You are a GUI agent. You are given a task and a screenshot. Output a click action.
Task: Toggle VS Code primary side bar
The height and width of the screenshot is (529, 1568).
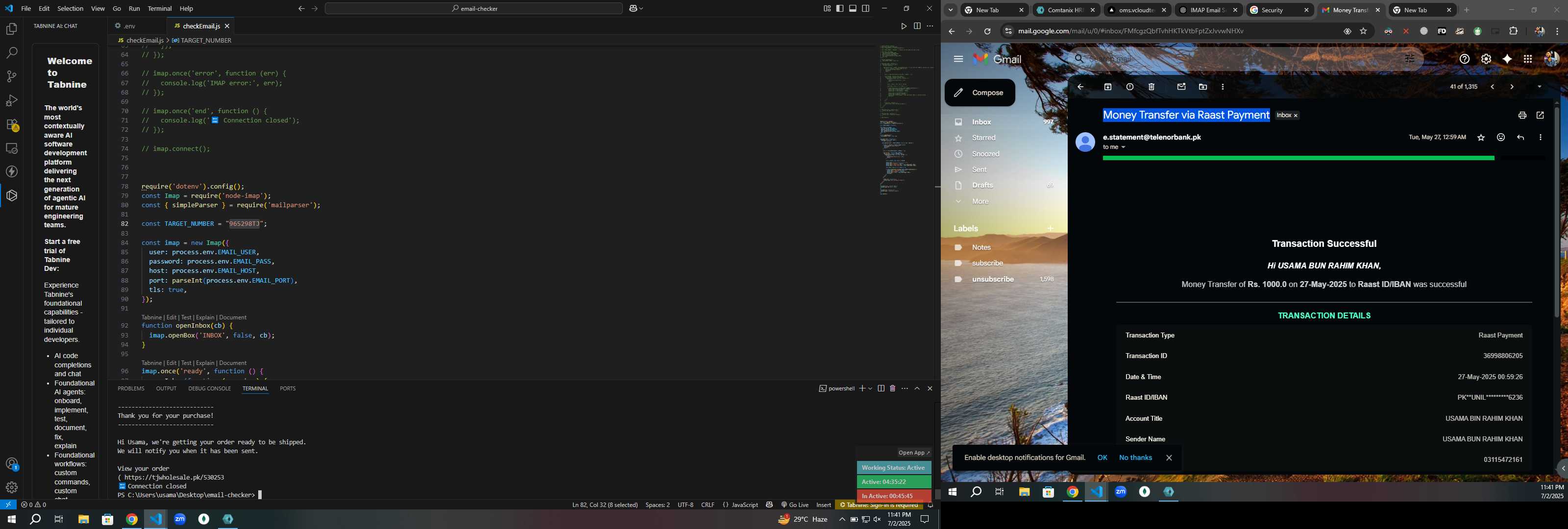(840, 8)
